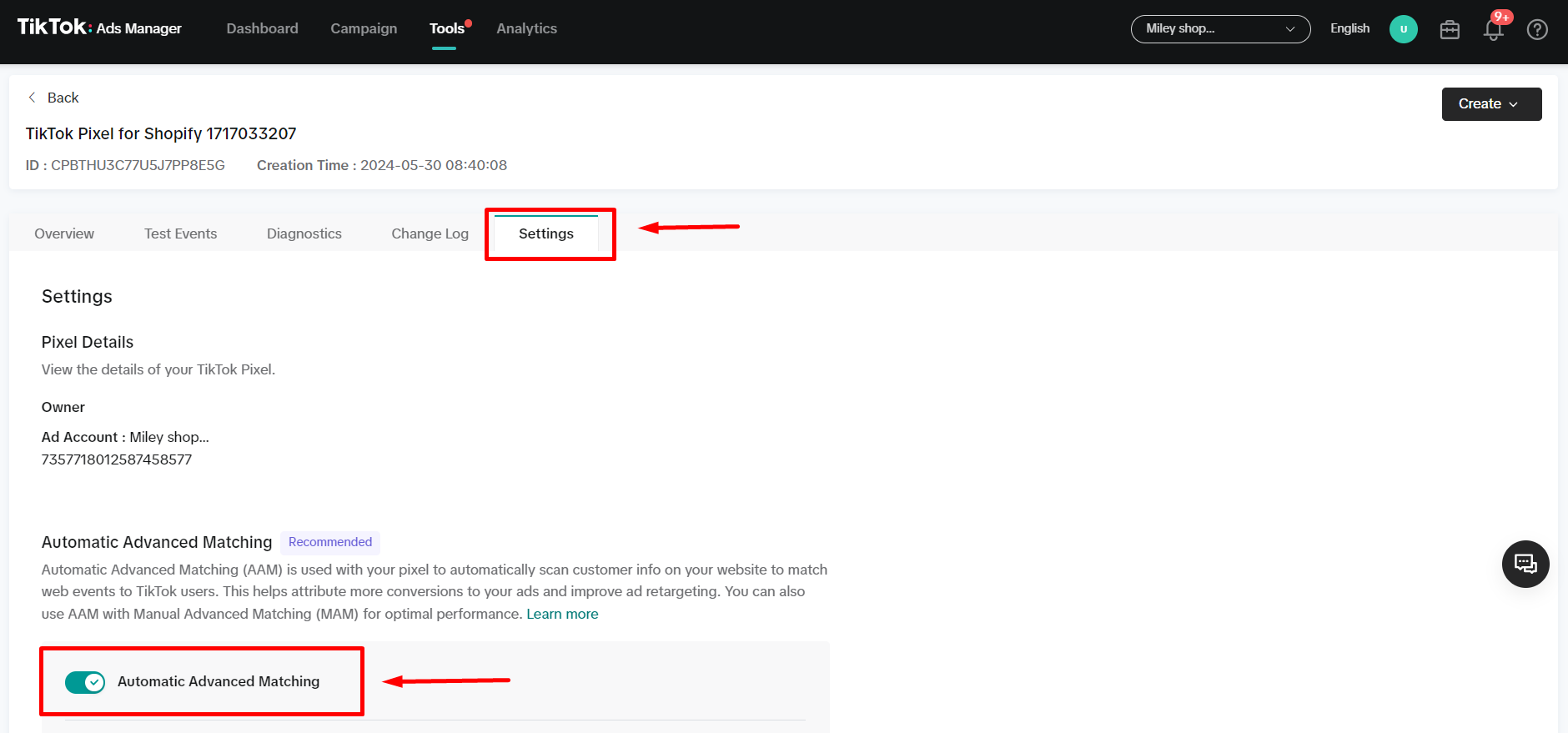Open the user avatar profile icon
The height and width of the screenshot is (733, 1568).
[x=1403, y=29]
